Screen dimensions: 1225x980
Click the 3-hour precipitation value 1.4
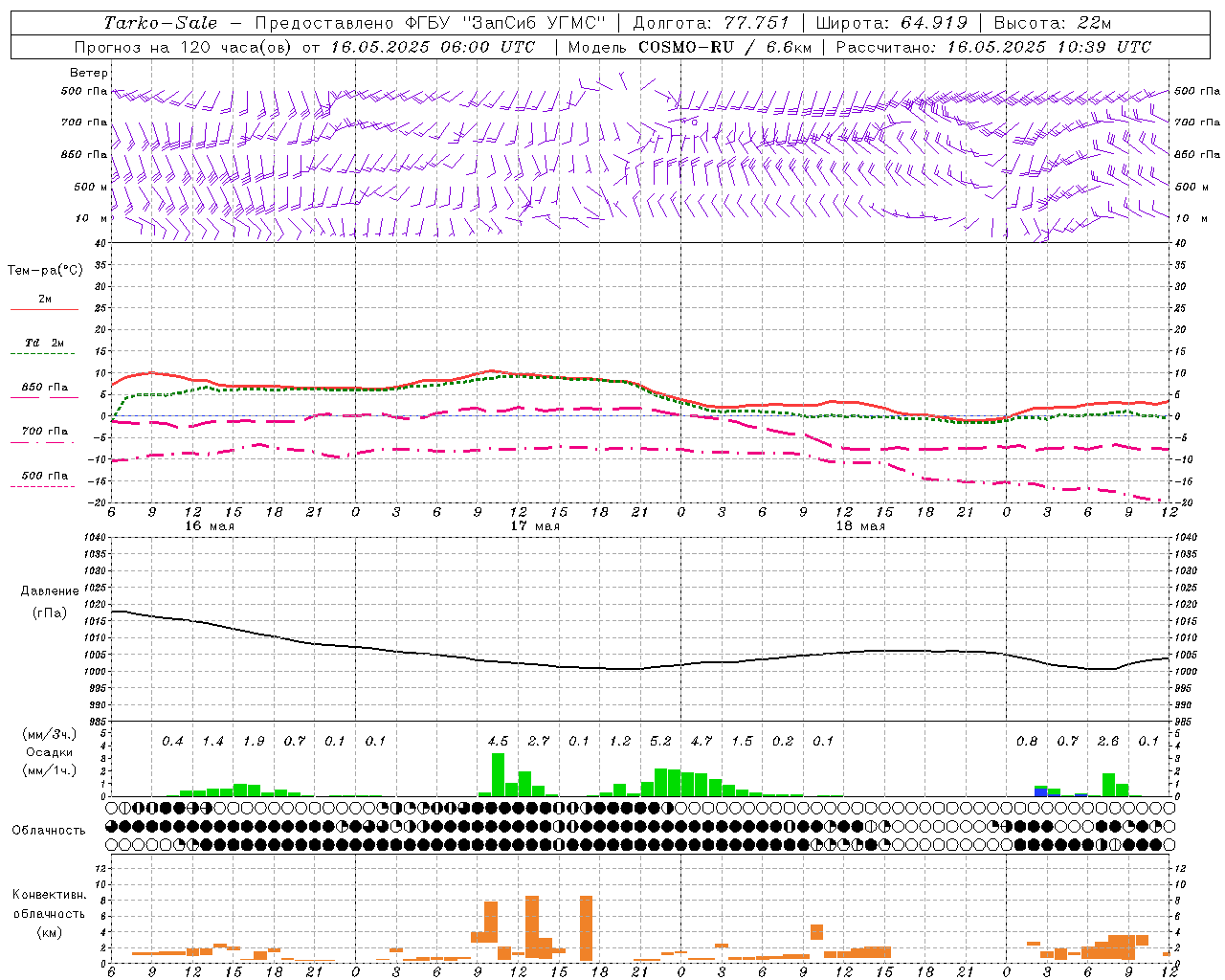(x=212, y=741)
